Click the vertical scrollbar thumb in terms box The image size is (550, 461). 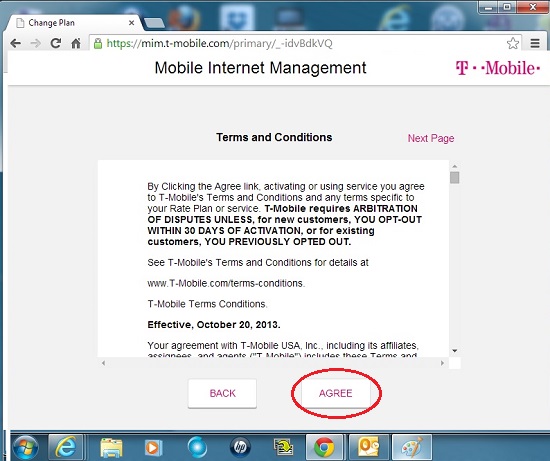click(x=455, y=178)
